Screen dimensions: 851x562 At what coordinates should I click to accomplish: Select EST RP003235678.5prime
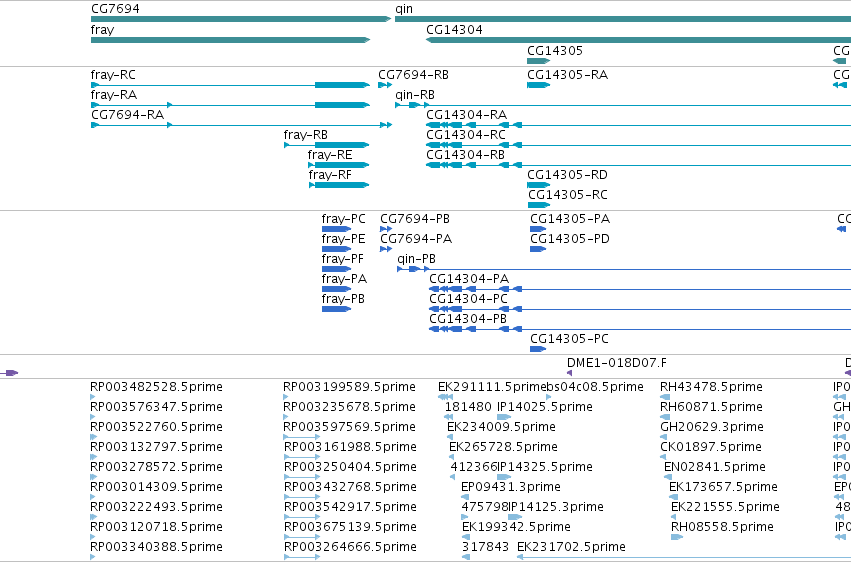pos(350,407)
